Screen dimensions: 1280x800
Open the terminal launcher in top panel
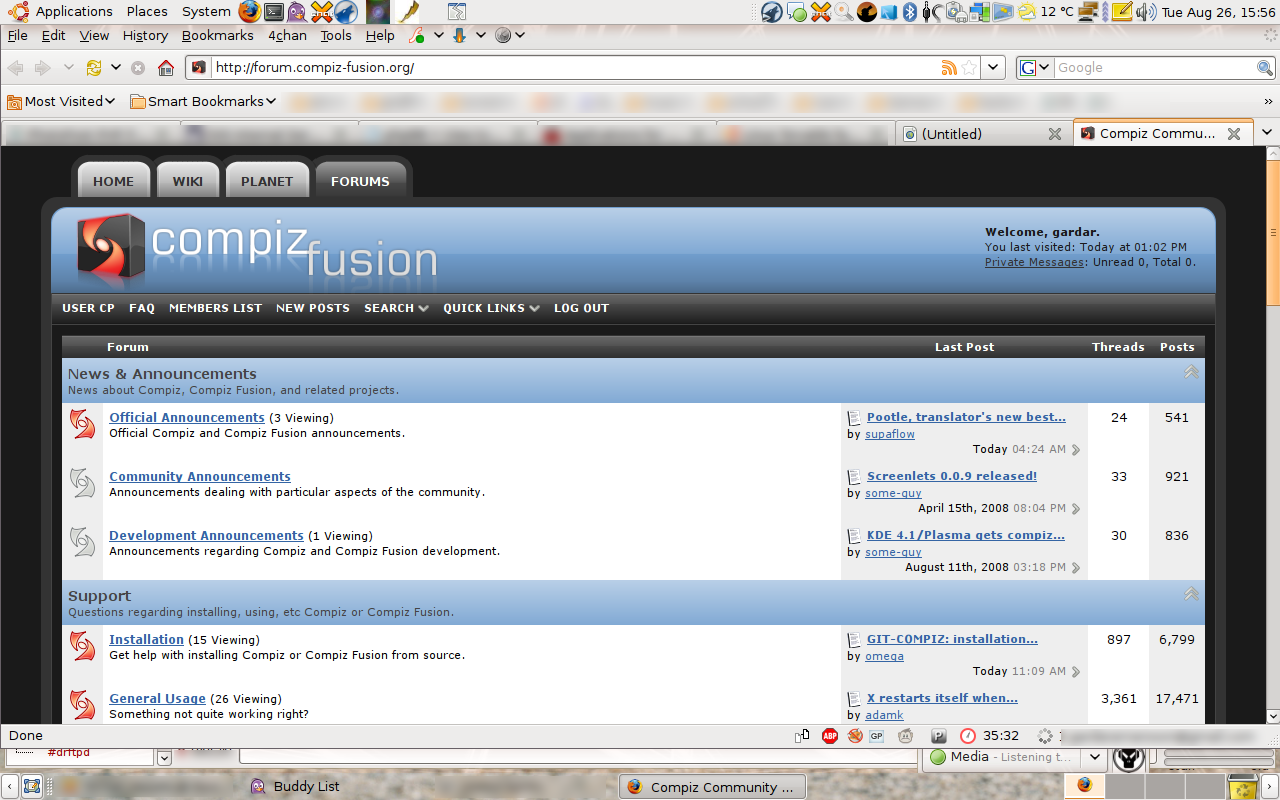tap(273, 12)
